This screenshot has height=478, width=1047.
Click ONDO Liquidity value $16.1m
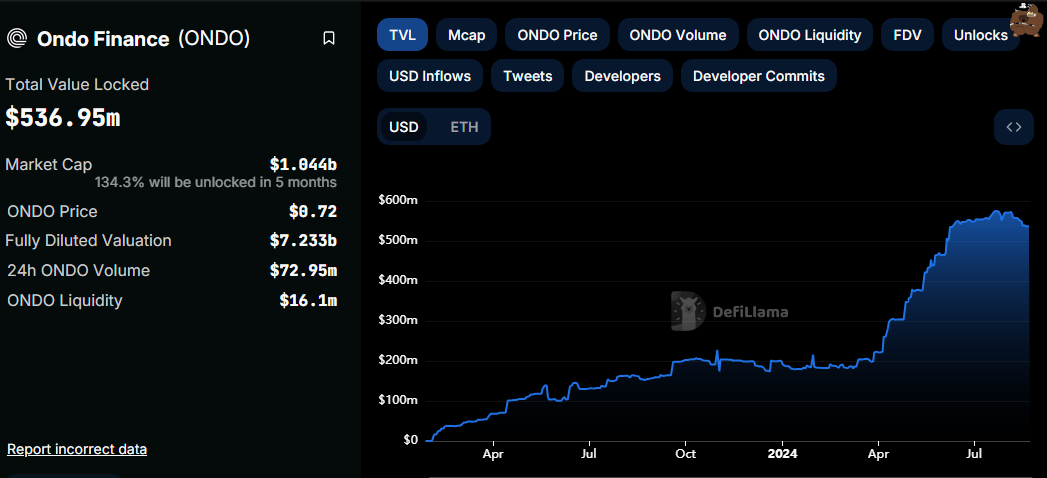pos(308,300)
